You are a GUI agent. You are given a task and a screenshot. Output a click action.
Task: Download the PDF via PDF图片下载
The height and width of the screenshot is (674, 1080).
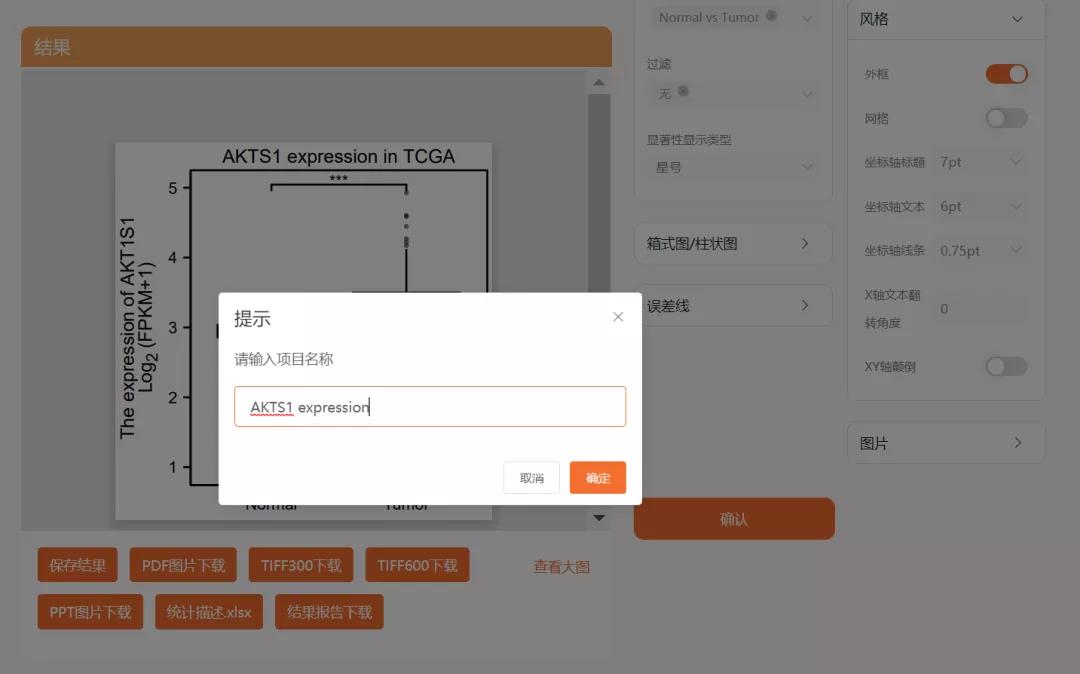[183, 564]
